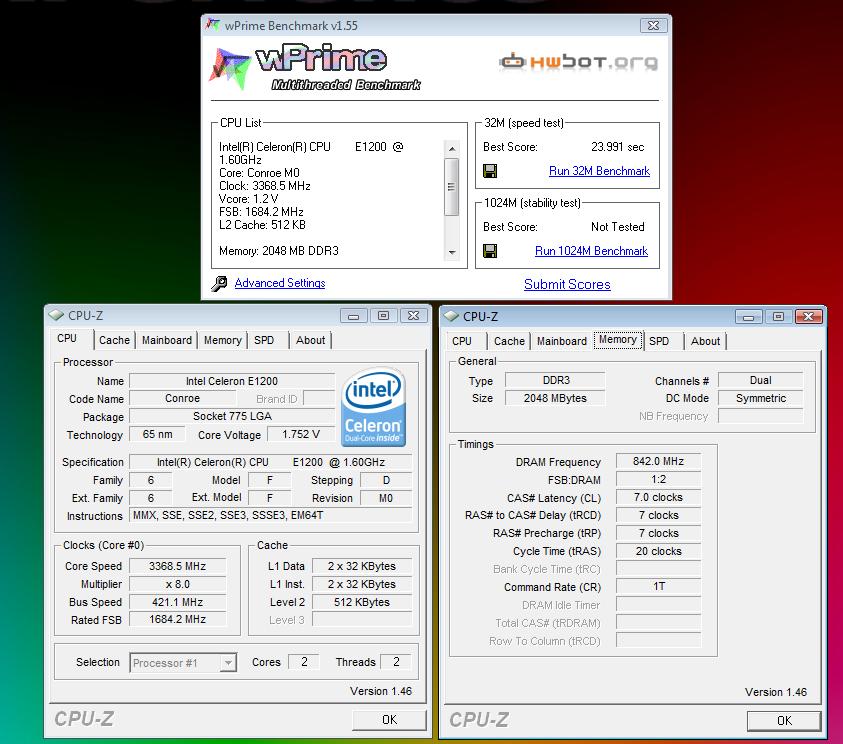Image resolution: width=843 pixels, height=744 pixels.
Task: Click the Command Rate value '1T'
Action: 658,586
